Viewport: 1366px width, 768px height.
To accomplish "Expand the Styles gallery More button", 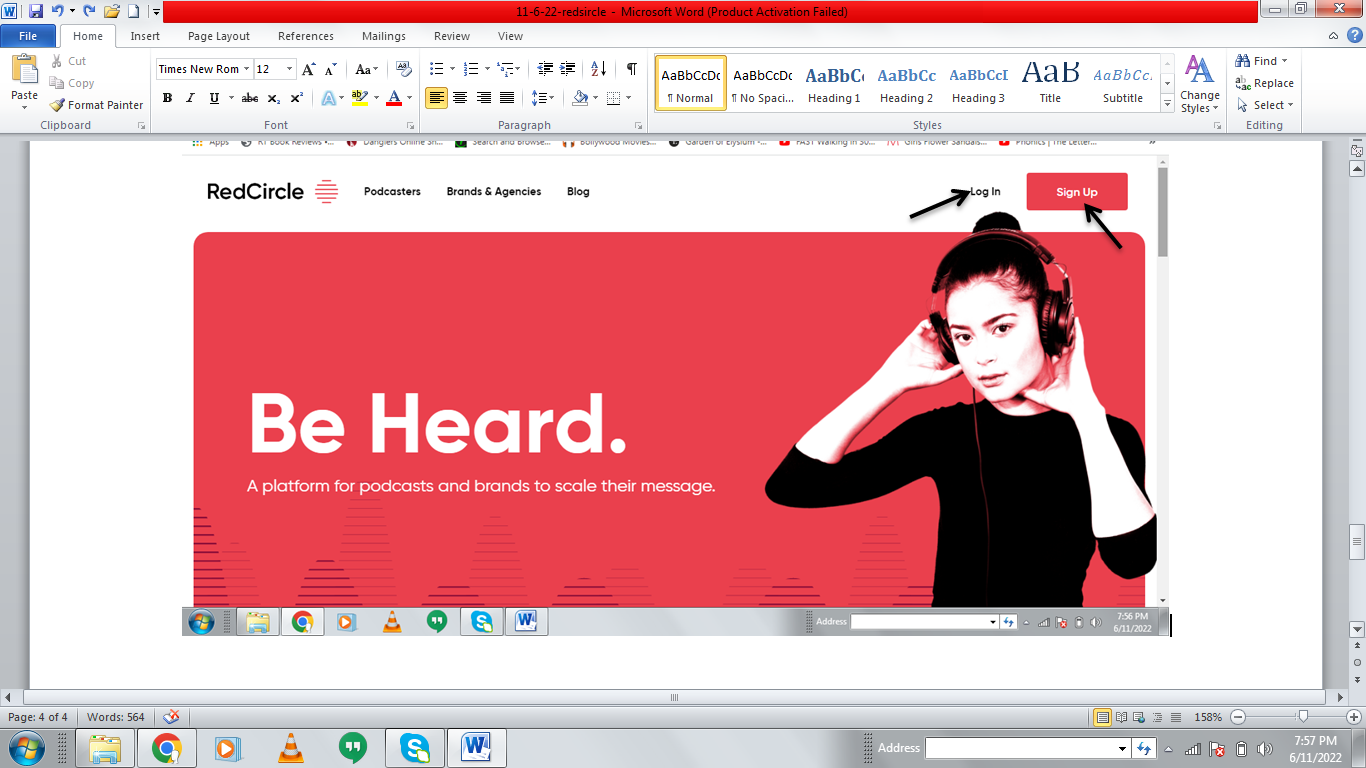I will click(x=1167, y=104).
